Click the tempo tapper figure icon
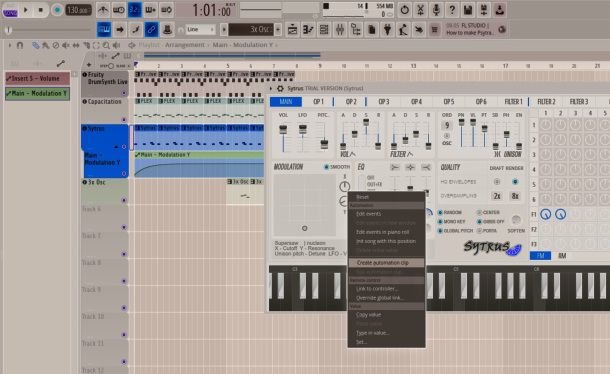The image size is (610, 374). [x=403, y=30]
